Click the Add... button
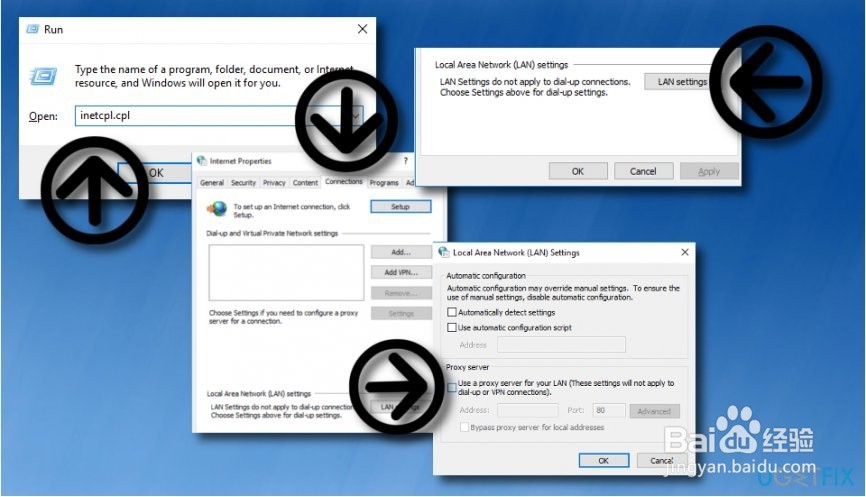Screen dimensions: 866x497 pyautogui.click(x=401, y=252)
